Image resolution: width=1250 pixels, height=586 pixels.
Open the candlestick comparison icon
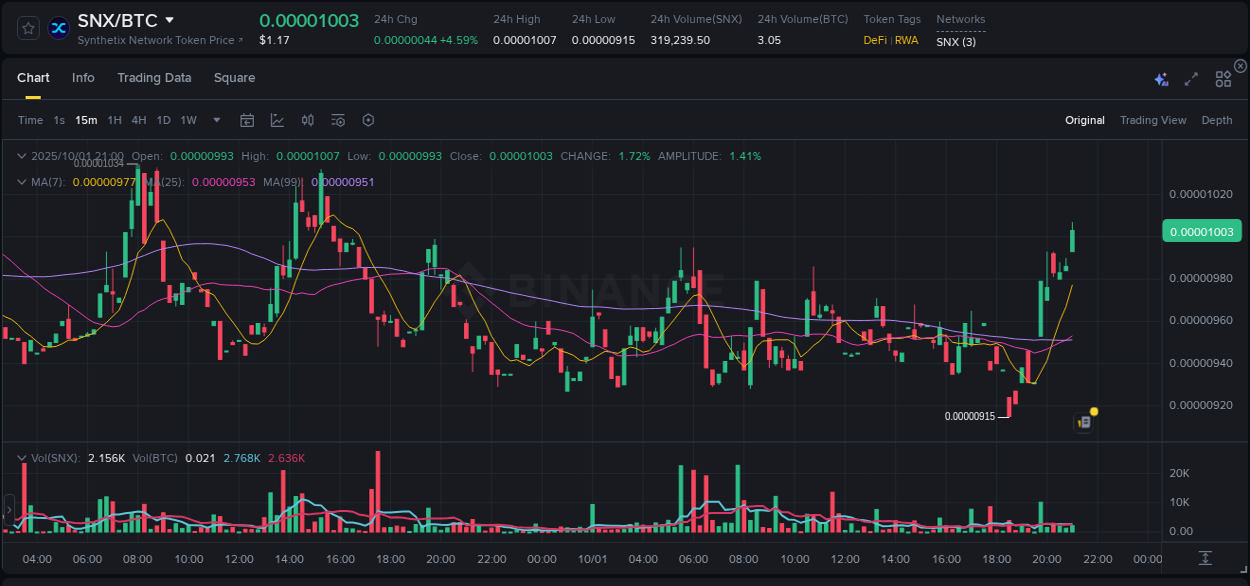pyautogui.click(x=307, y=120)
